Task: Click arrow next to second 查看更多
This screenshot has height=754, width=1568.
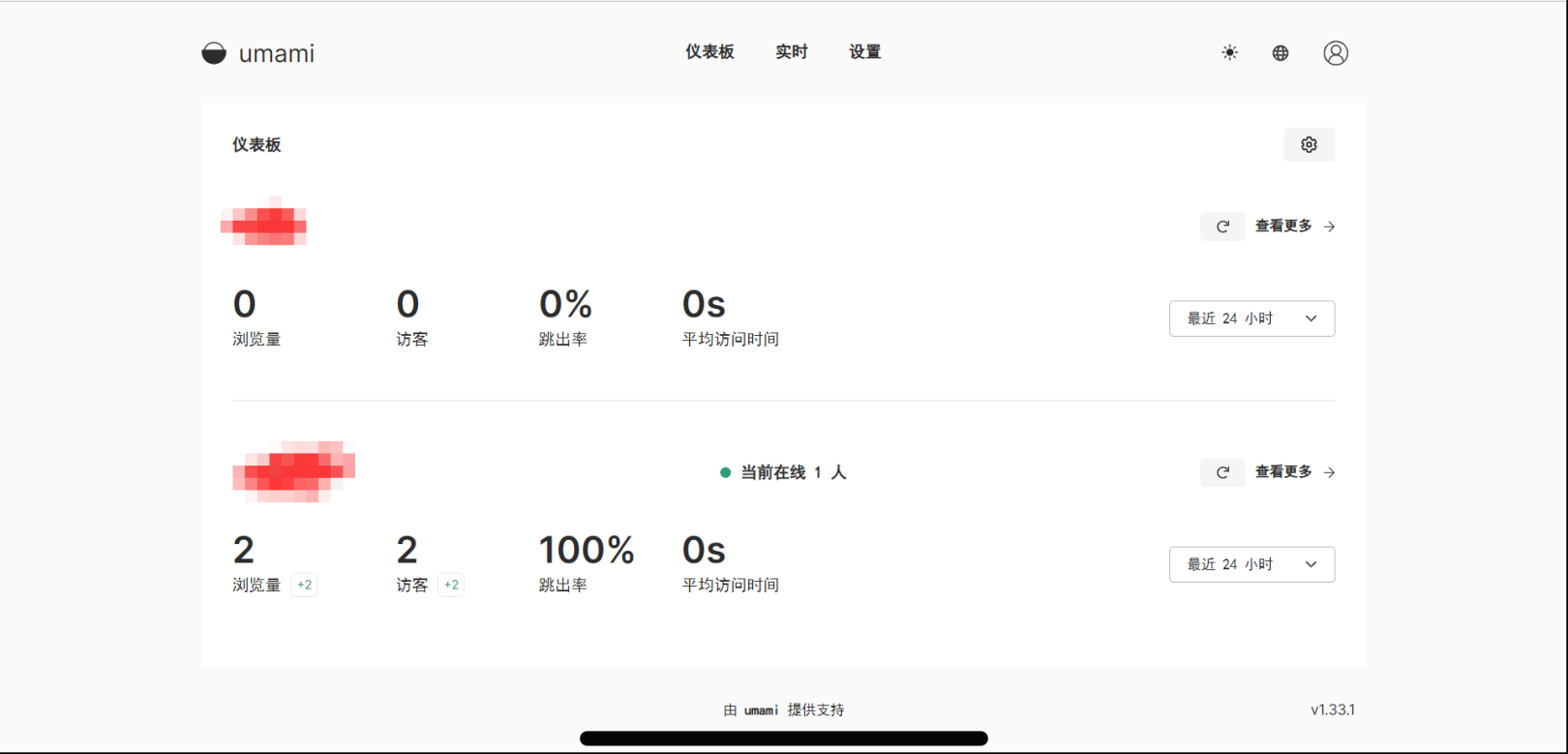Action: pyautogui.click(x=1330, y=472)
